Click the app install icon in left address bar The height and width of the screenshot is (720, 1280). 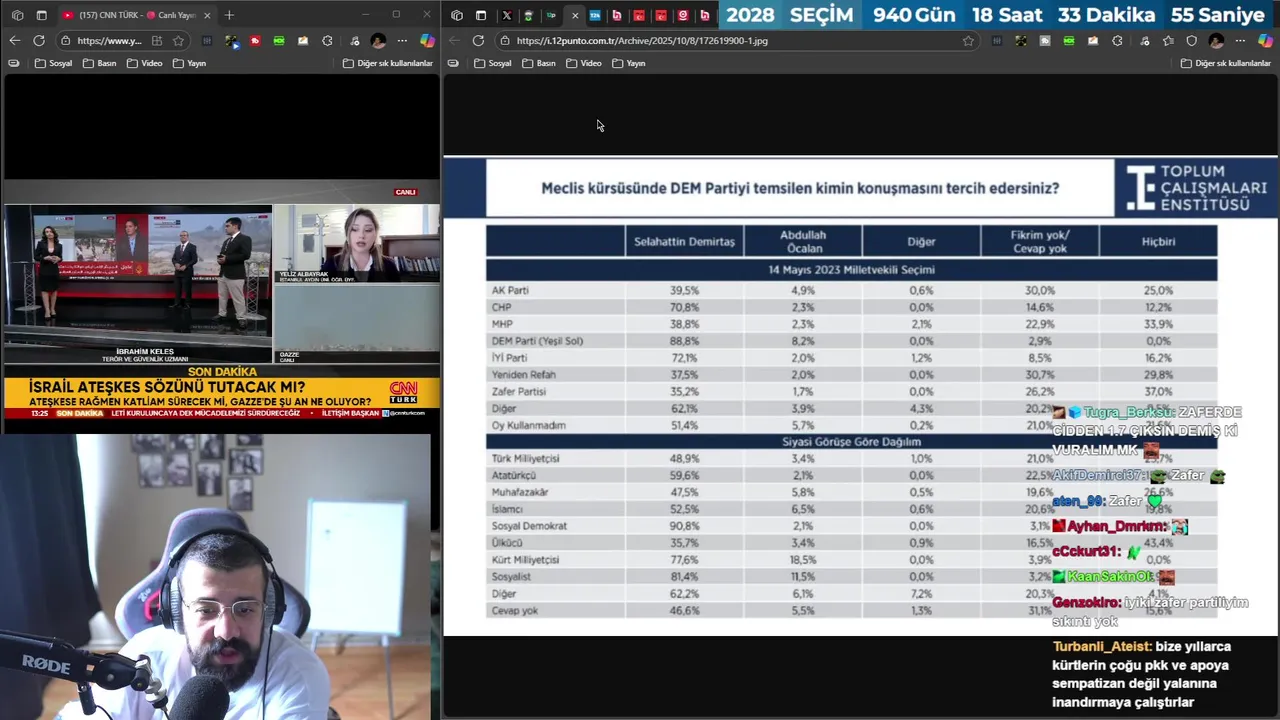point(157,41)
